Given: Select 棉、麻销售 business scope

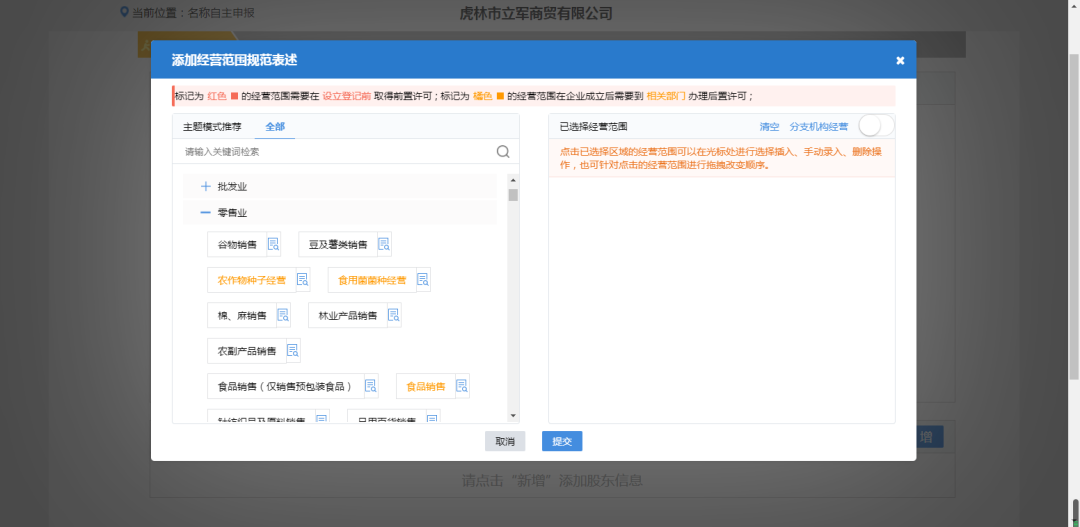Looking at the screenshot, I should [x=242, y=315].
